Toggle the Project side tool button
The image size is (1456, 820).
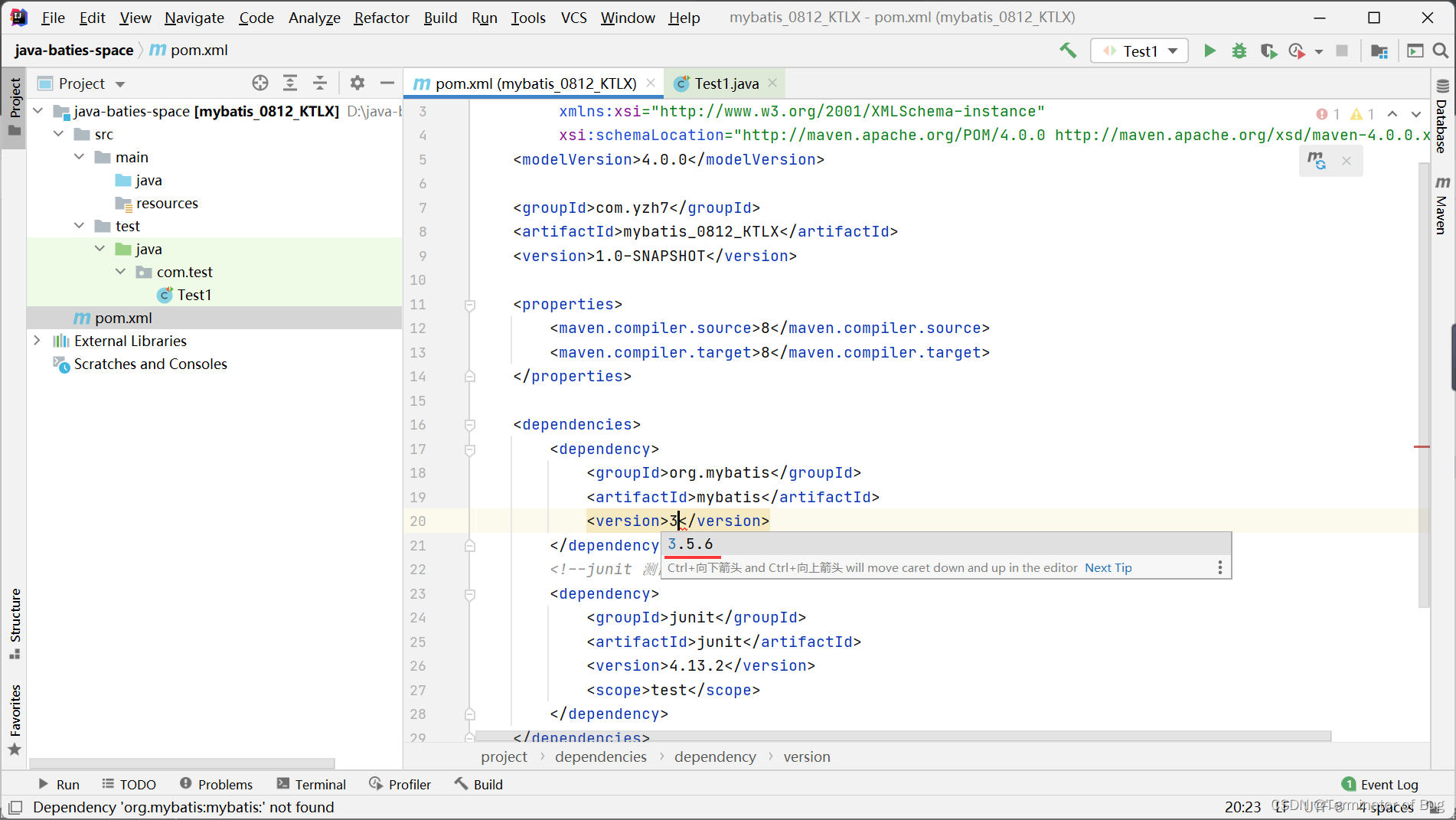point(15,107)
